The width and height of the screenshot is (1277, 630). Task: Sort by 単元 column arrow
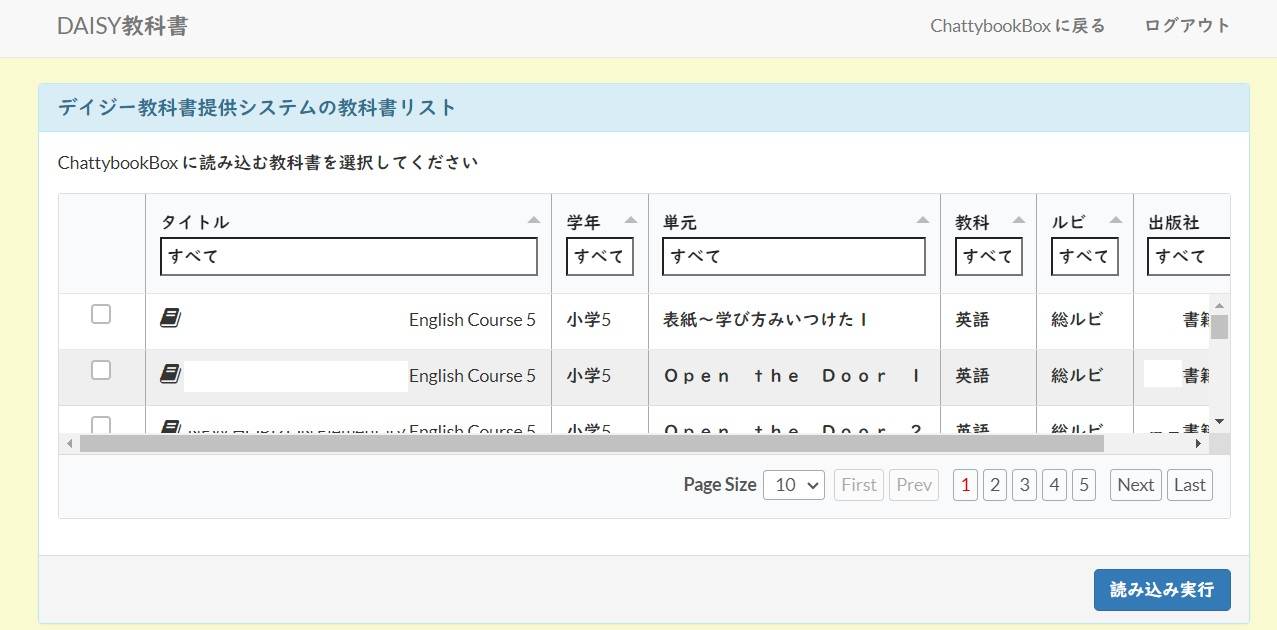pos(923,220)
